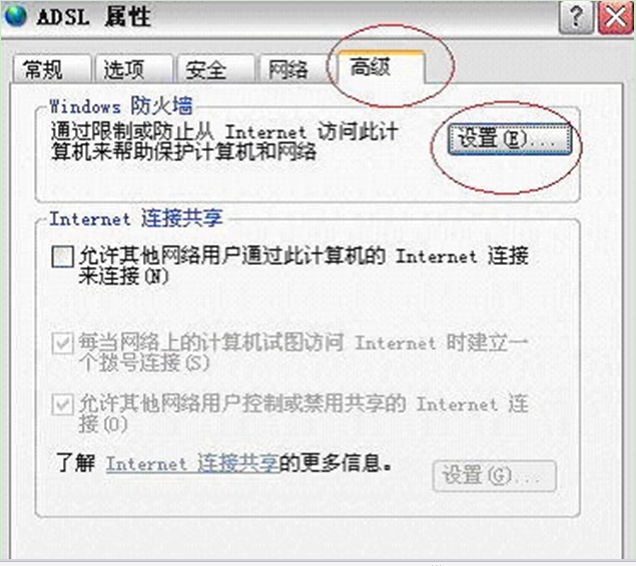636x566 pixels.
Task: Click the ADSL 属性 title bar text
Action: point(94,17)
